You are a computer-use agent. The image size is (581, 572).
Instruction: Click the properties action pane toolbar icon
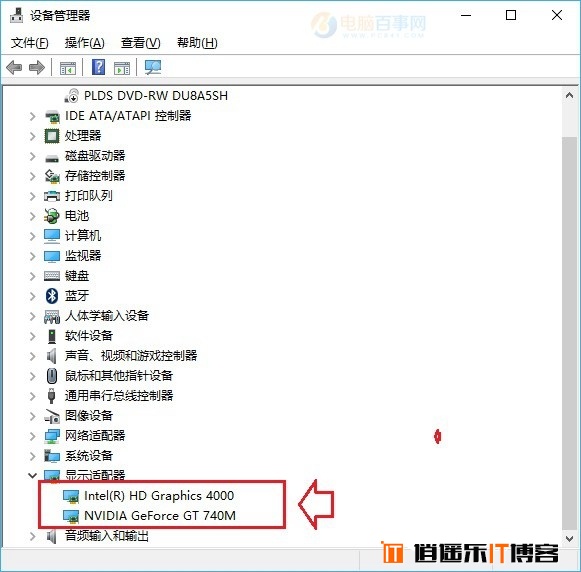[122, 68]
